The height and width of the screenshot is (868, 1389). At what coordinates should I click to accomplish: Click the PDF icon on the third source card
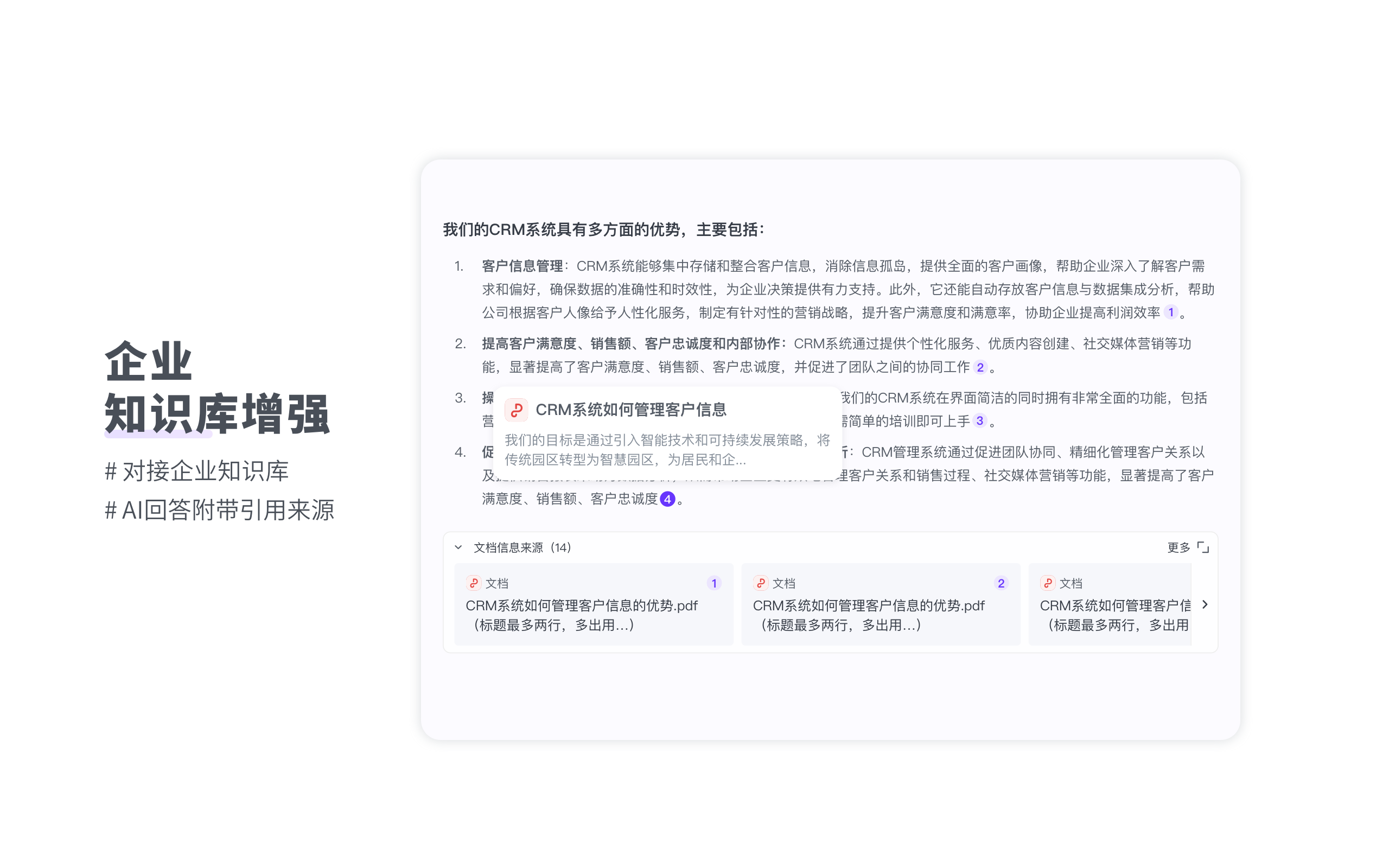pos(1048,583)
